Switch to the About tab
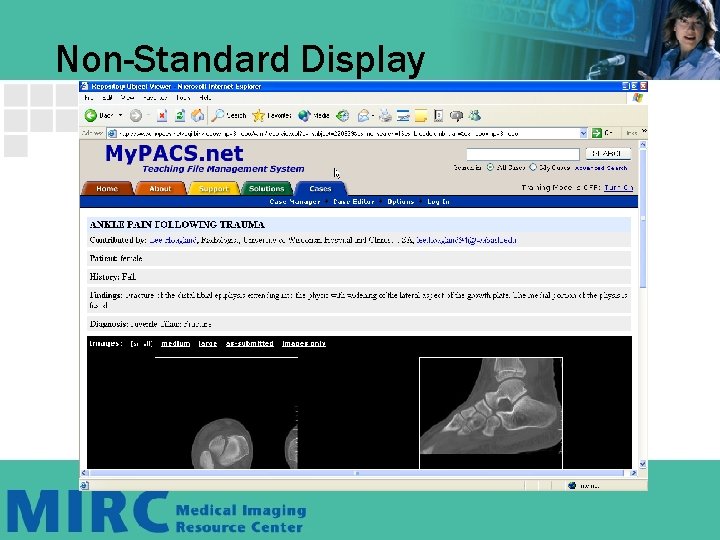The height and width of the screenshot is (540, 720). [160, 189]
